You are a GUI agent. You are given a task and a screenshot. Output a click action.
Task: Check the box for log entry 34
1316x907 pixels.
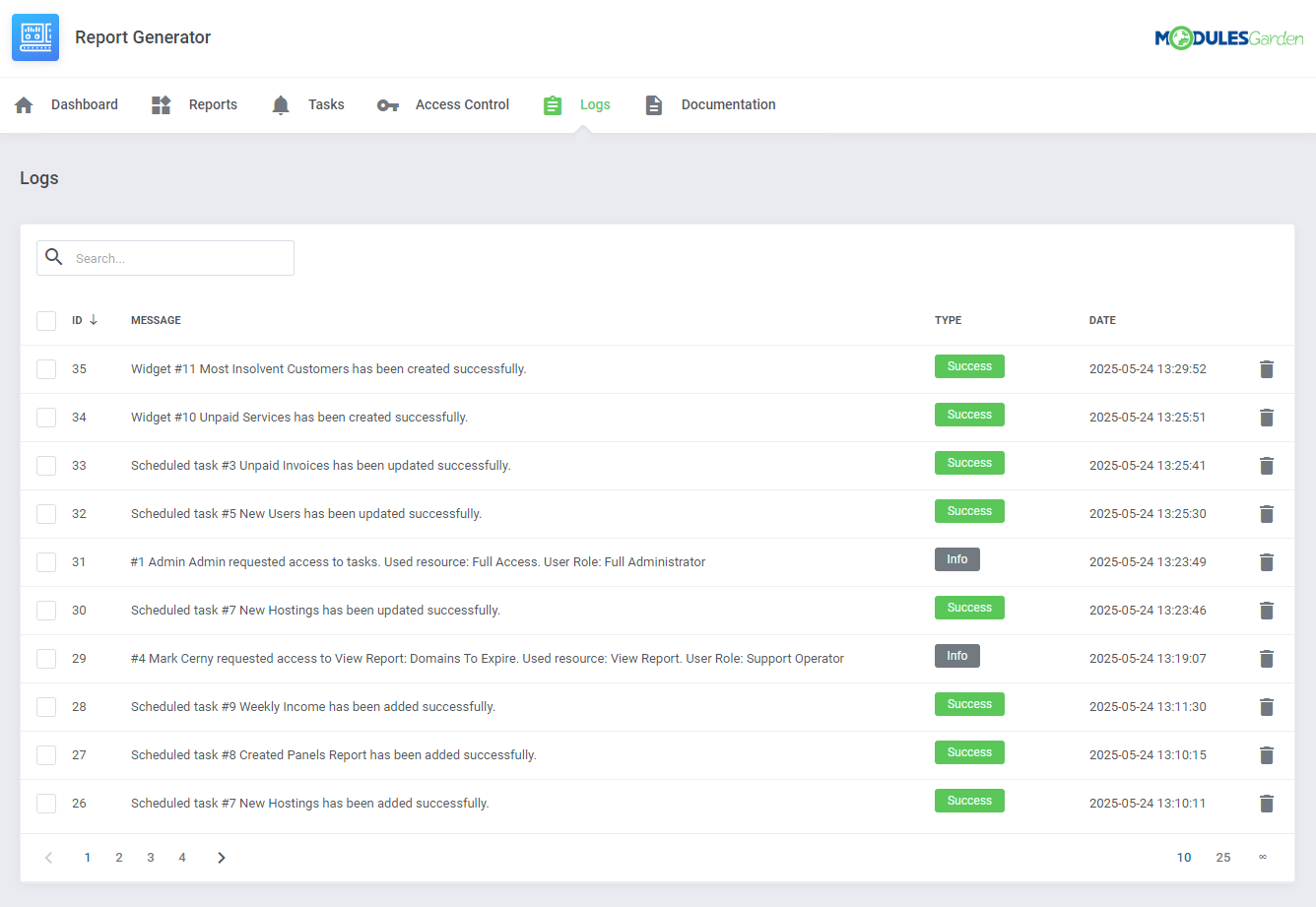pos(46,417)
